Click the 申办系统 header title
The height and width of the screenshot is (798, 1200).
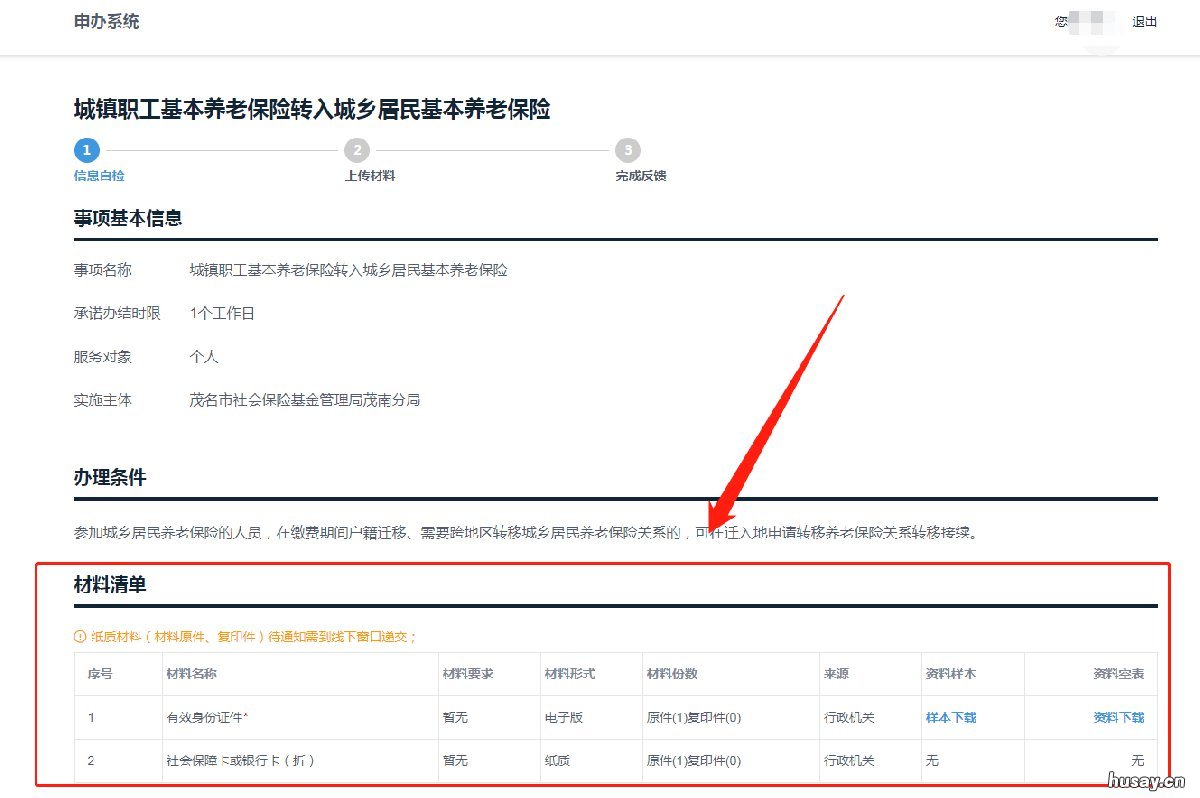pos(106,22)
